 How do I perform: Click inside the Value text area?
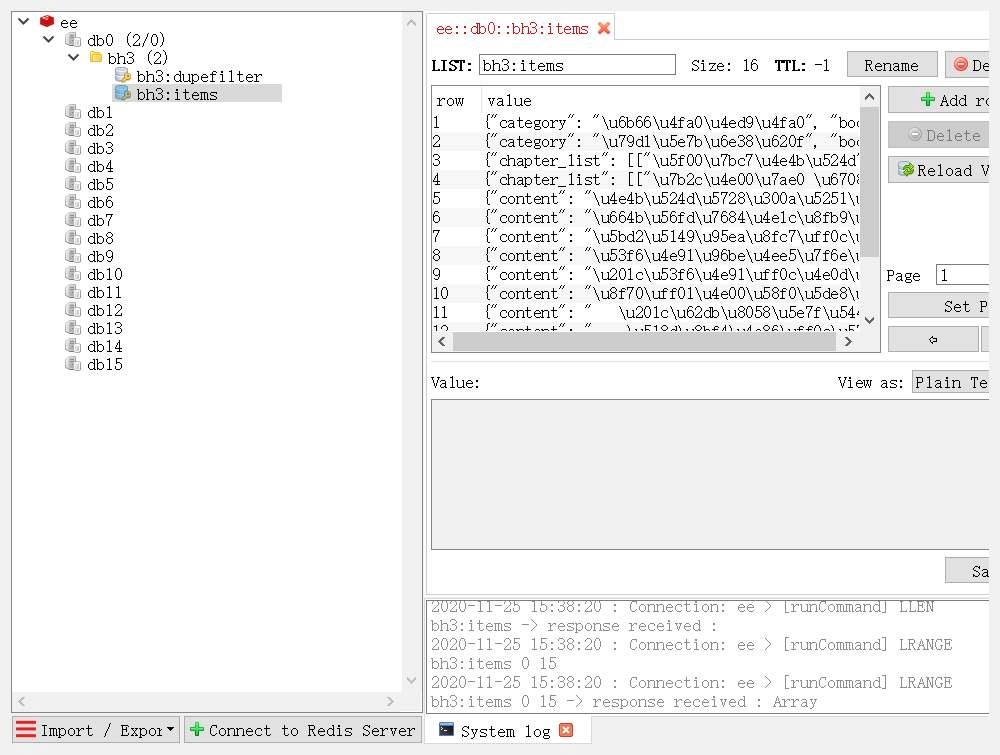[710, 474]
